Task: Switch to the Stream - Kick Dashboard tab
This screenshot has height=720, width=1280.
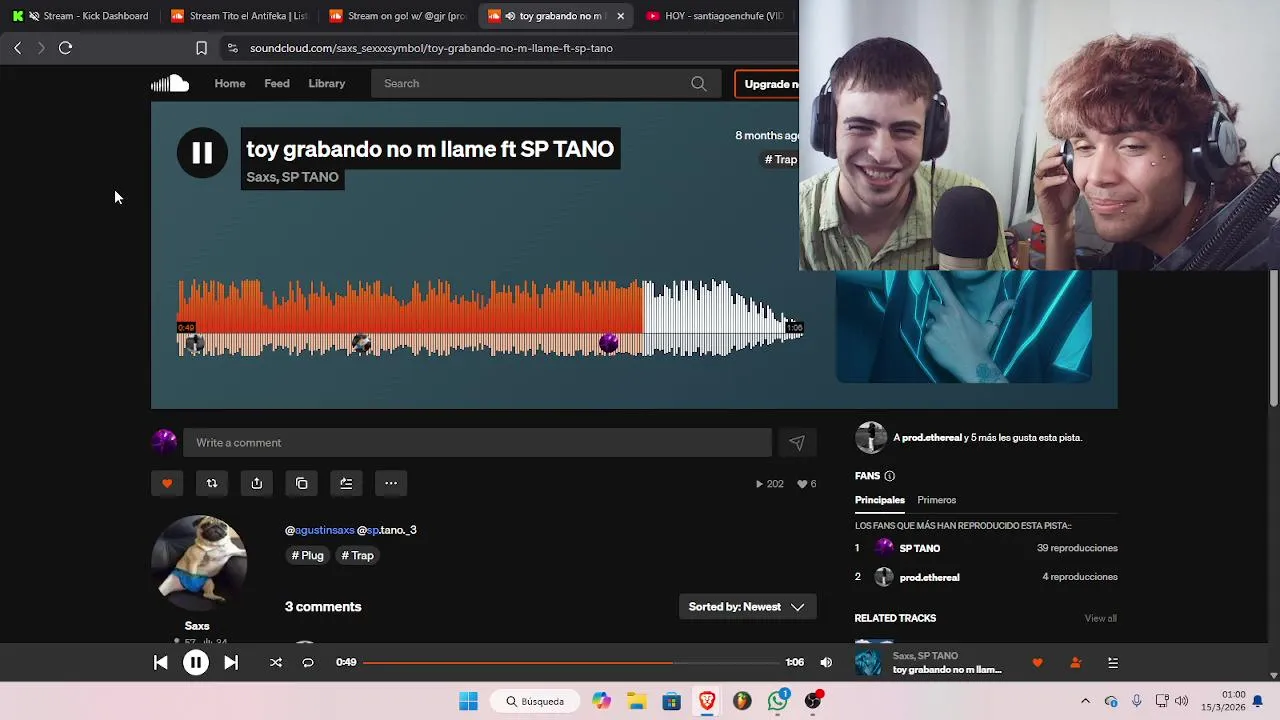Action: [80, 16]
